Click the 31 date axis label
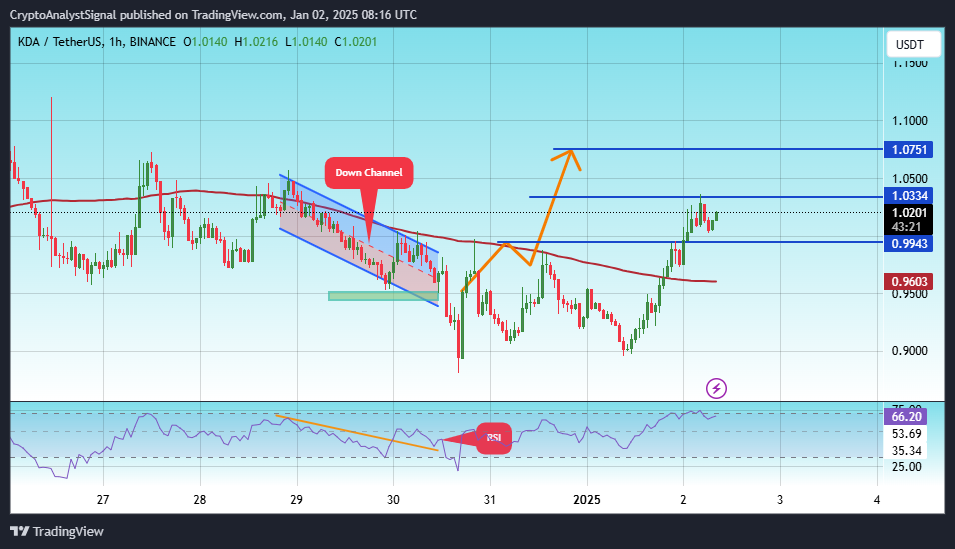The height and width of the screenshot is (549, 955). (490, 500)
